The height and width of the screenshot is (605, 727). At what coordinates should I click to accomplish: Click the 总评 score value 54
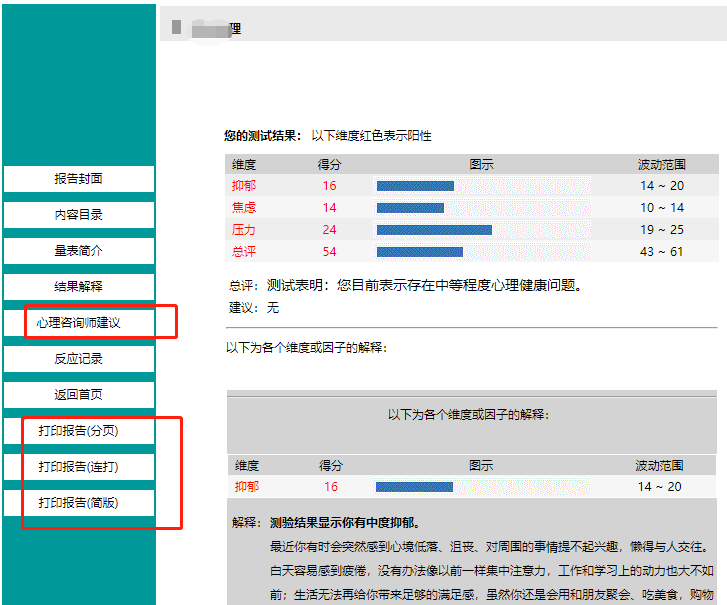tap(330, 252)
